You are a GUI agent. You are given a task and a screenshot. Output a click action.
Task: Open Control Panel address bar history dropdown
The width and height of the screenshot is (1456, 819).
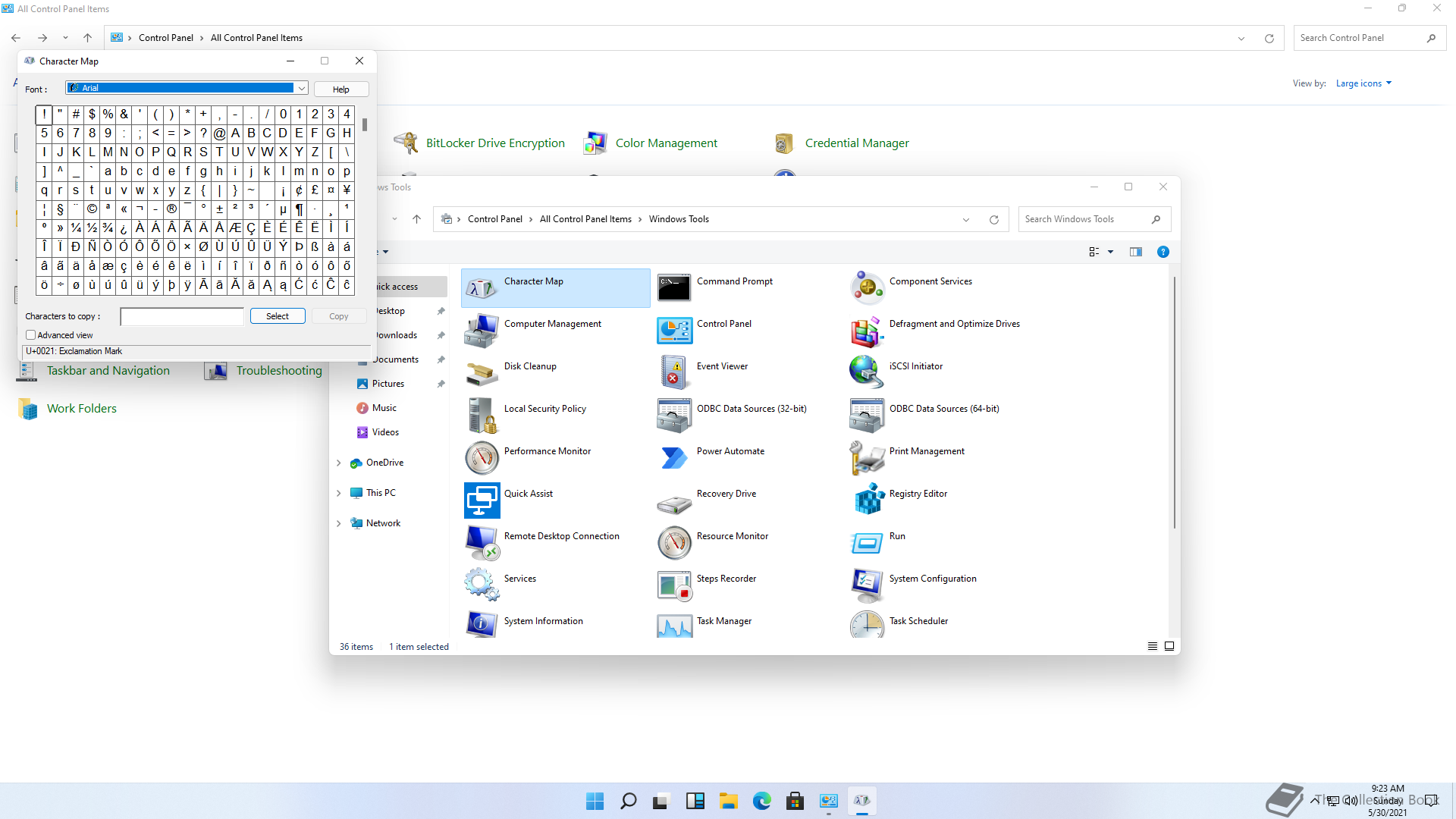pyautogui.click(x=1241, y=39)
